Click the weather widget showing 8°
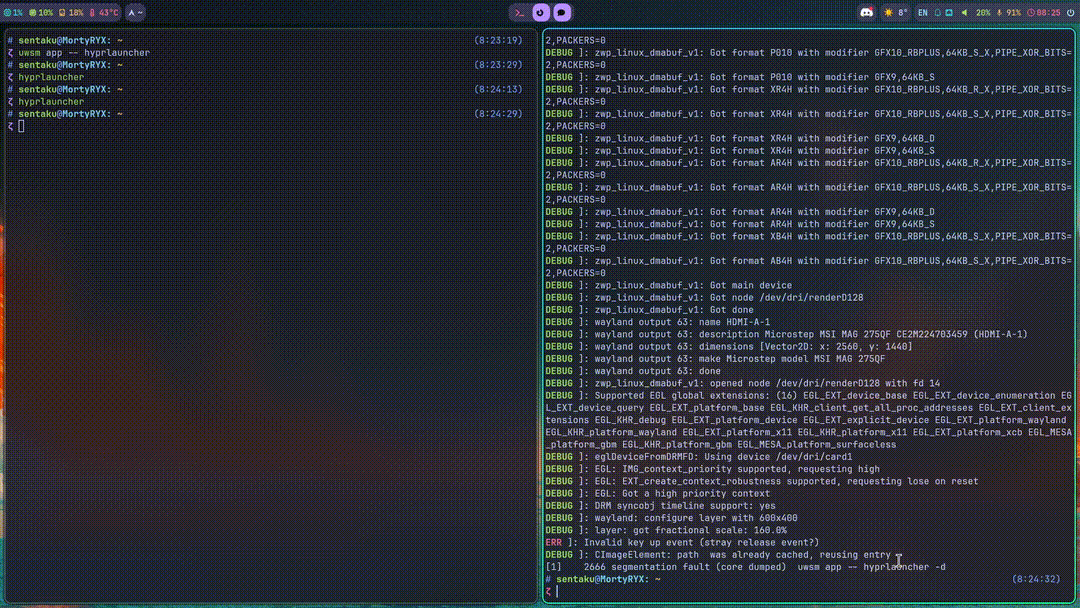Viewport: 1080px width, 608px height. (x=895, y=13)
